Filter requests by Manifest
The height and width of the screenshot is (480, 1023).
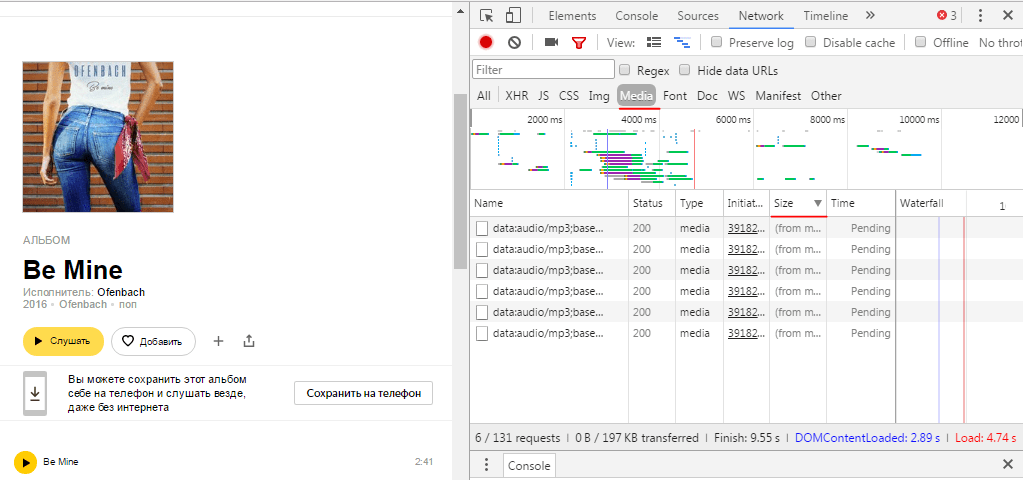(778, 96)
